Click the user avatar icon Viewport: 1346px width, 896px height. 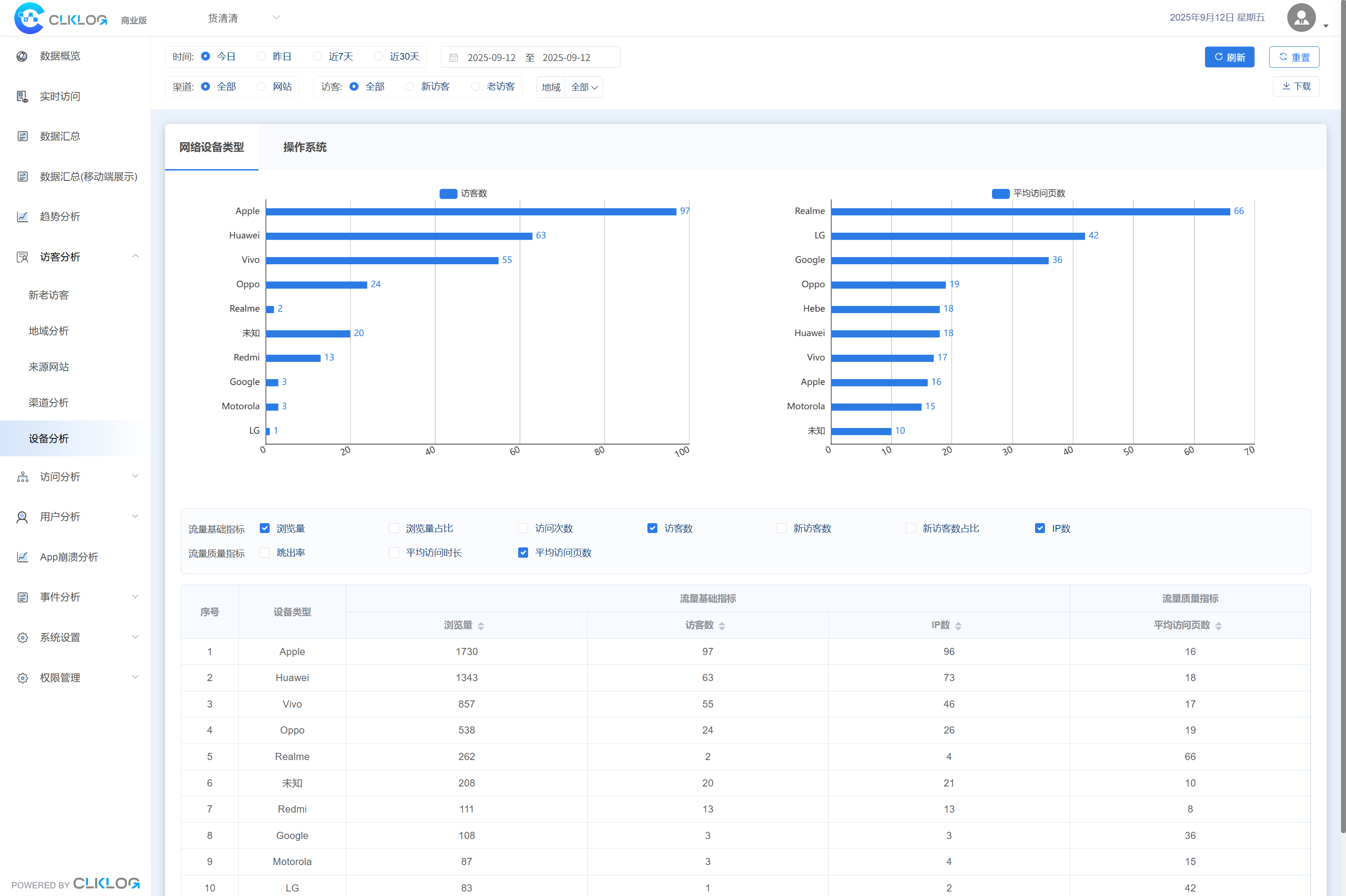click(x=1301, y=17)
